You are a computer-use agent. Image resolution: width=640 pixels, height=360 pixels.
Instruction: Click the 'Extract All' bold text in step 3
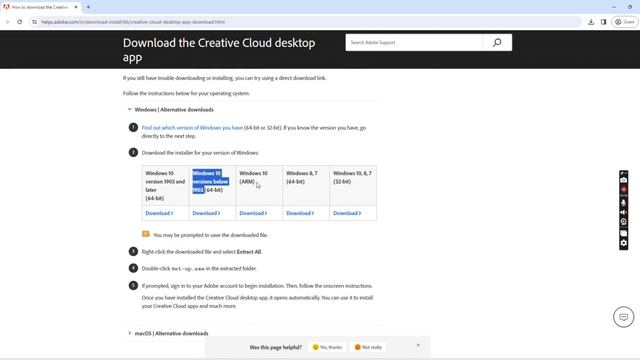[249, 252]
